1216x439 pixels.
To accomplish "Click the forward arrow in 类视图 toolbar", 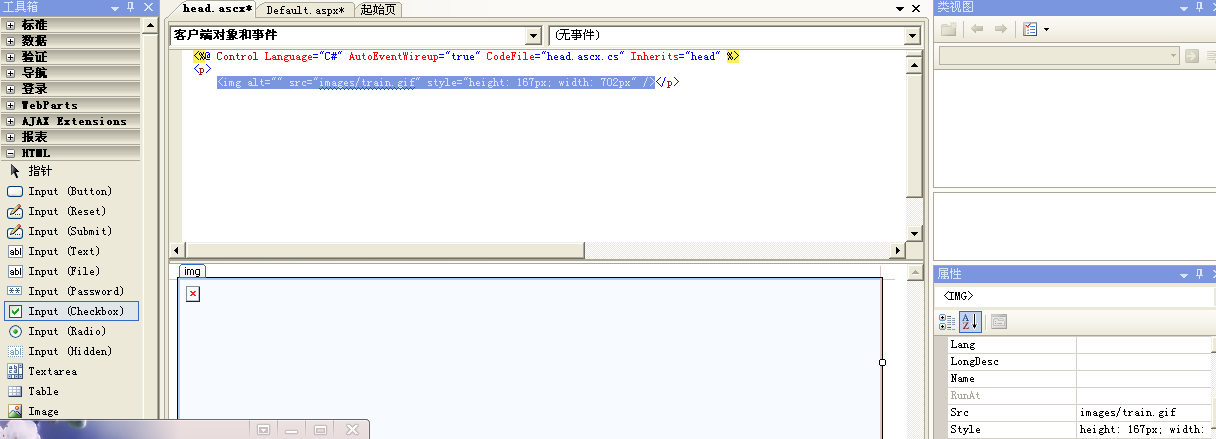I will pyautogui.click(x=1000, y=29).
